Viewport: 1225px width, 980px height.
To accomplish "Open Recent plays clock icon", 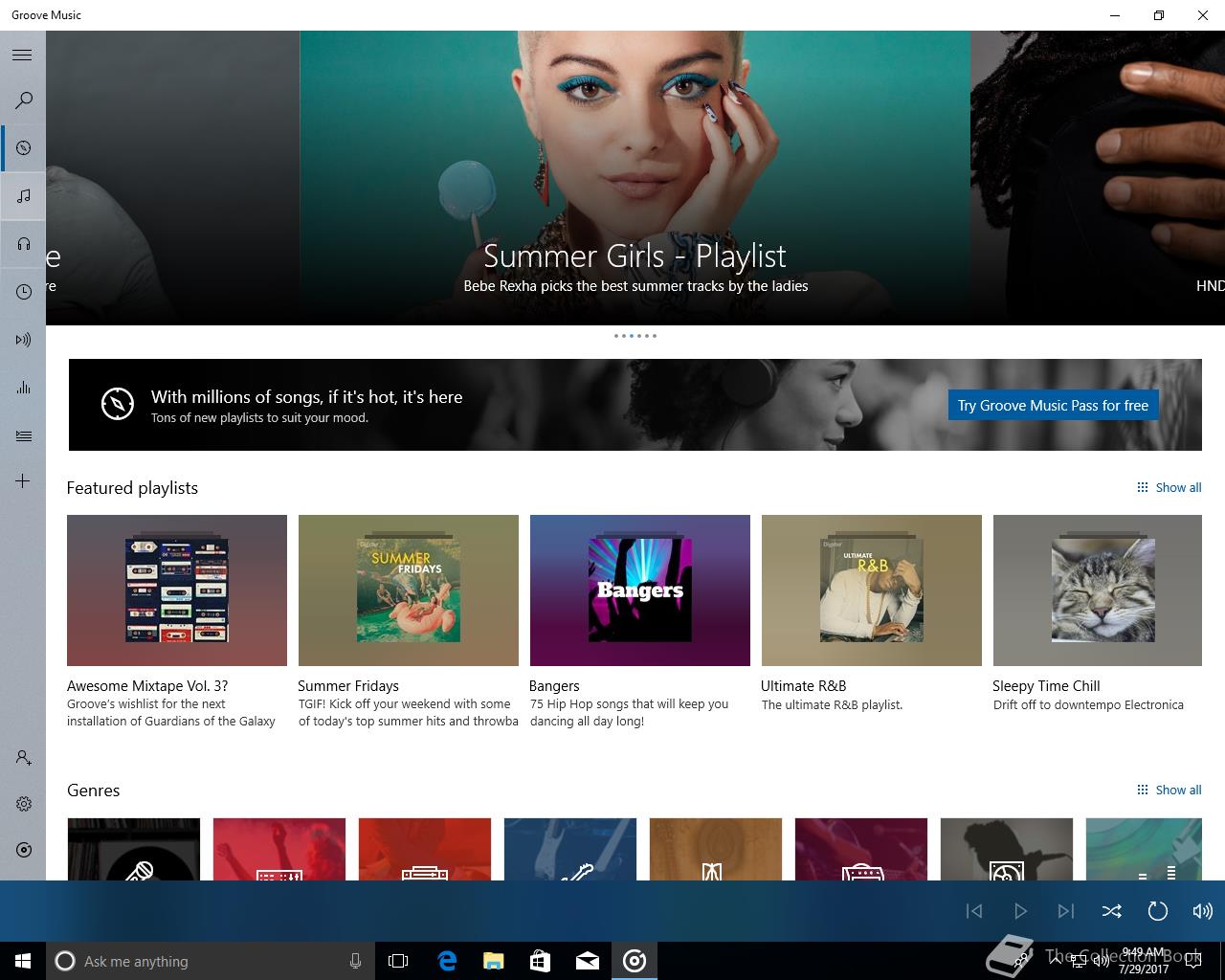I will (x=23, y=292).
